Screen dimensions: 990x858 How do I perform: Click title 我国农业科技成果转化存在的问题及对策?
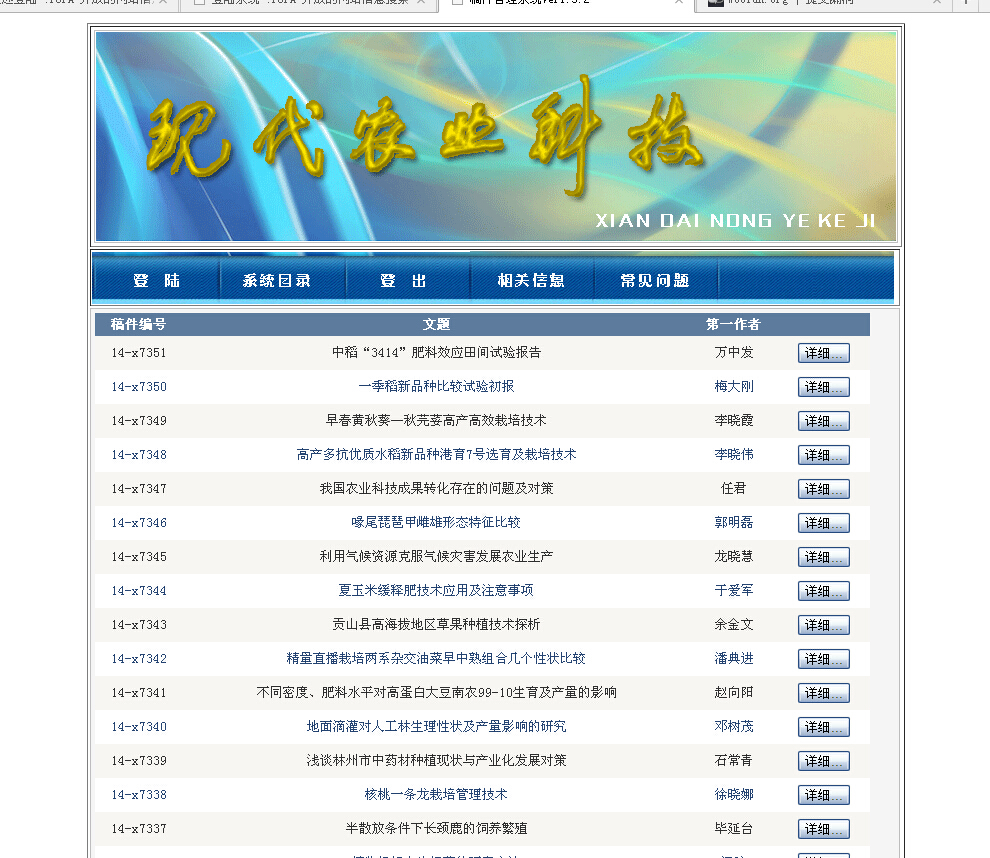(436, 489)
